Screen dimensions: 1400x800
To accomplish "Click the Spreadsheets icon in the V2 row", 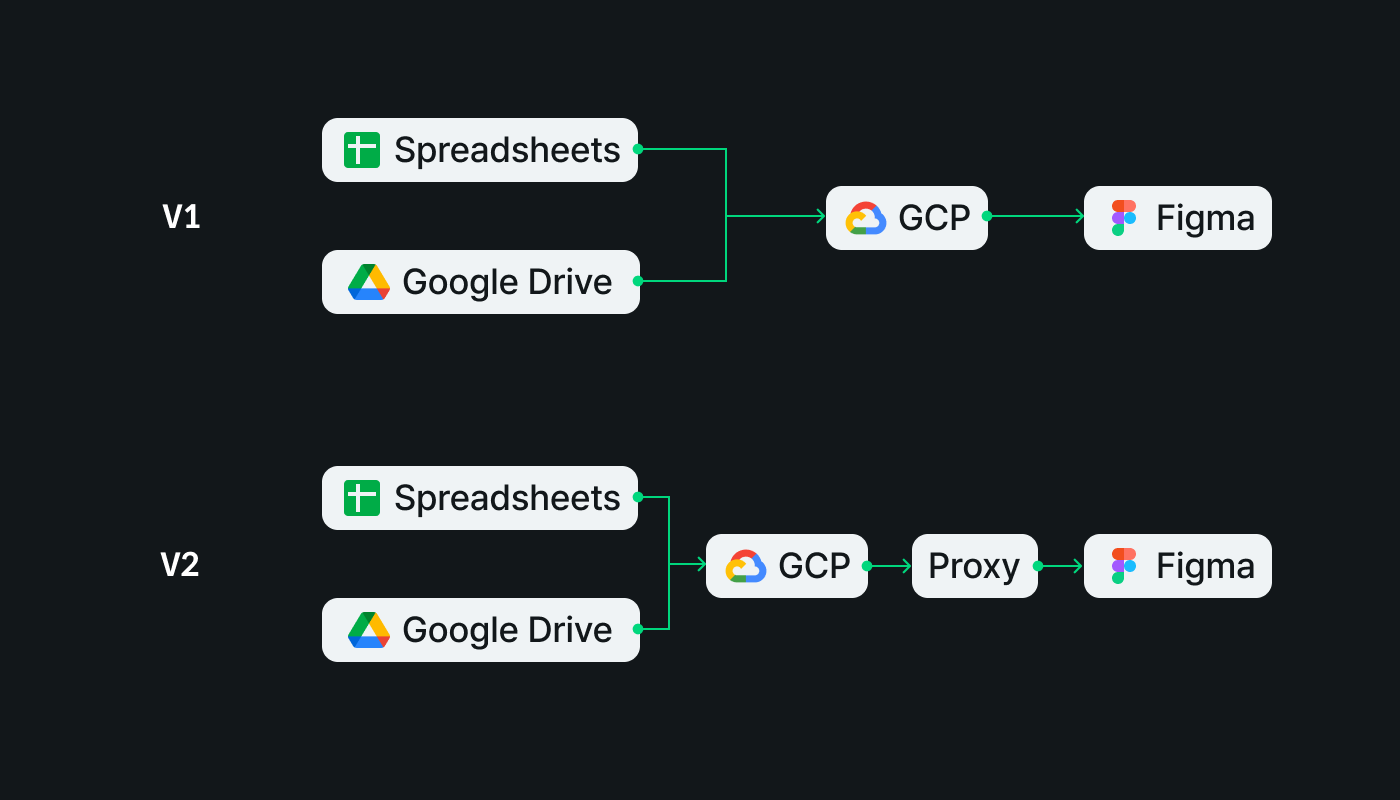I will click(362, 498).
